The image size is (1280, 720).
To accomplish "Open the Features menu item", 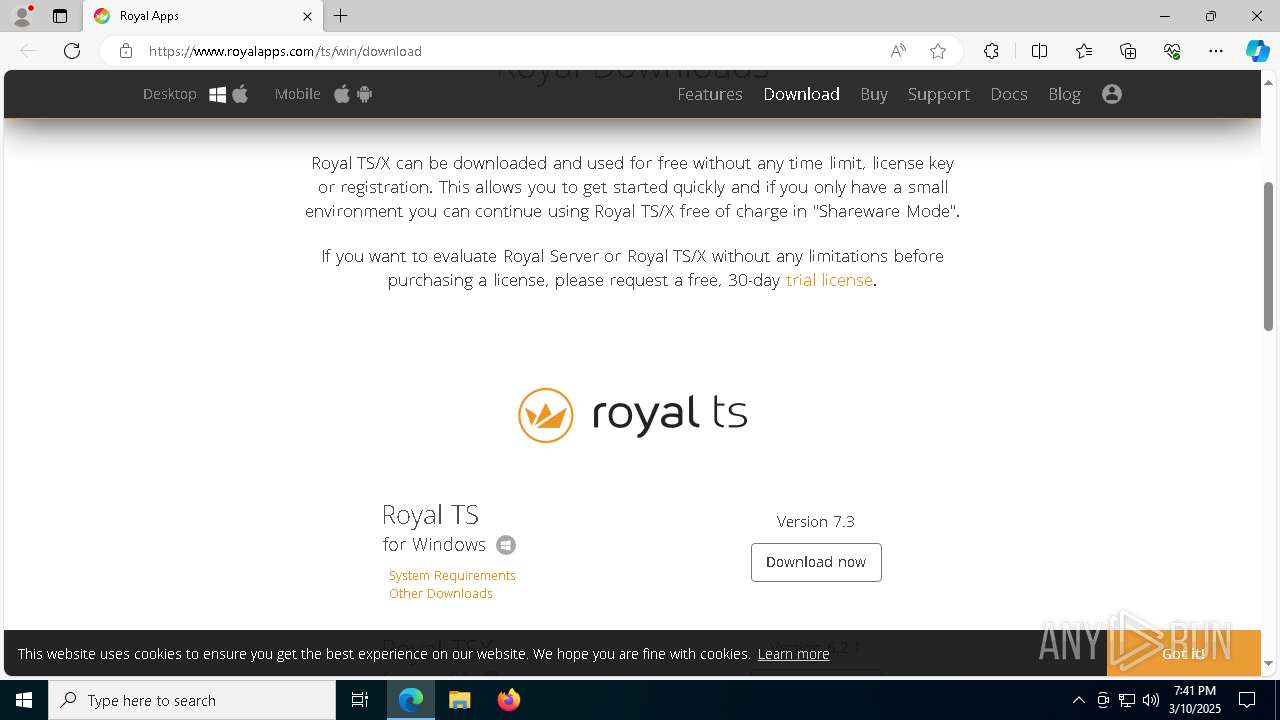I will pos(710,94).
